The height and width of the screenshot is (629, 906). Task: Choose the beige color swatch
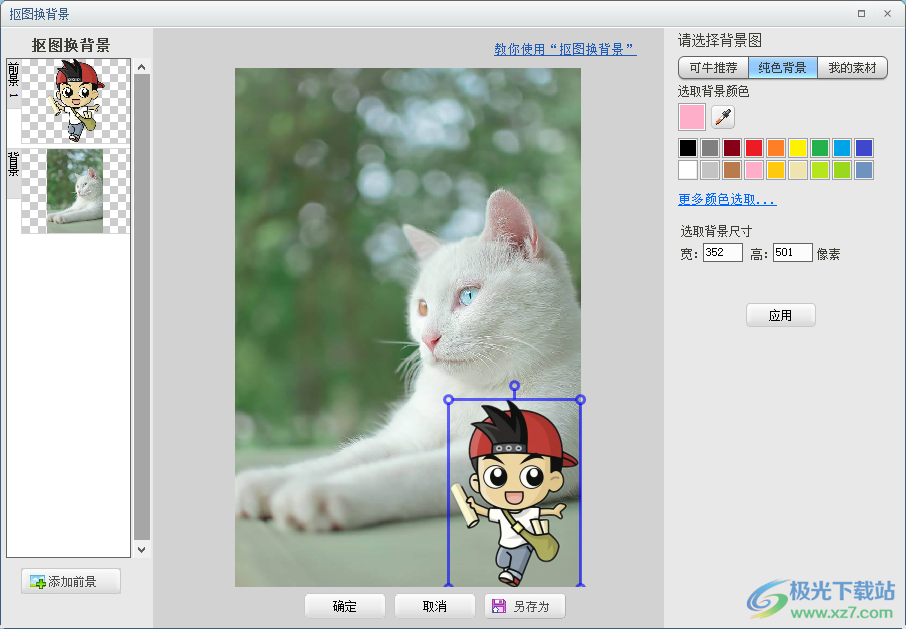pyautogui.click(x=798, y=170)
